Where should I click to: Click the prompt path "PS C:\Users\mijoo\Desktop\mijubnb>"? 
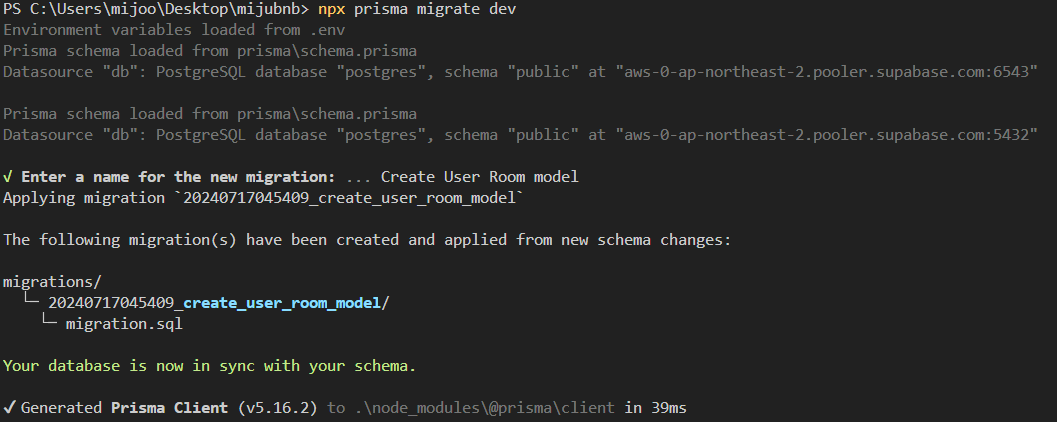[x=156, y=9]
